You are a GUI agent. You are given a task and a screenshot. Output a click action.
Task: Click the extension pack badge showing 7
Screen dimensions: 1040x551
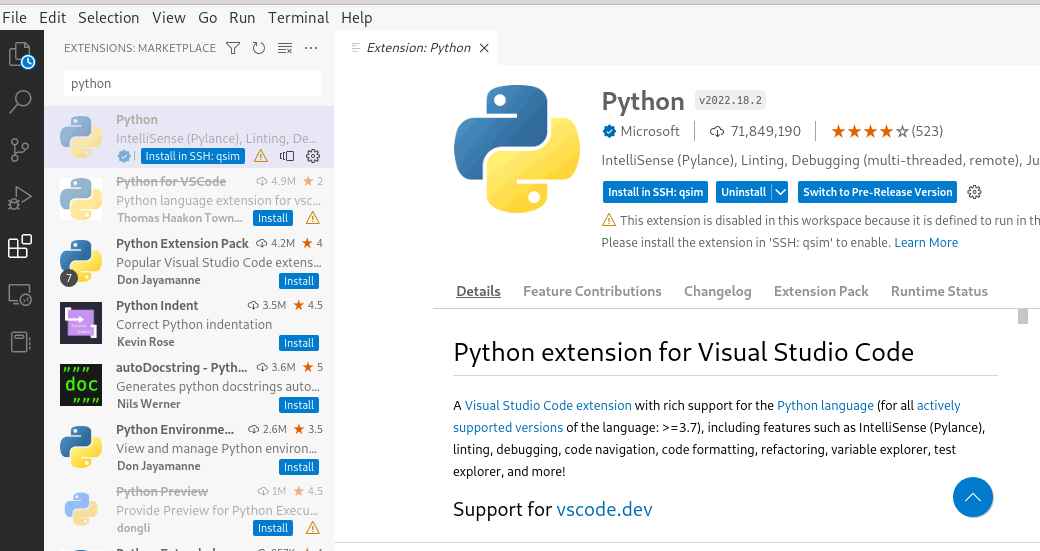click(69, 278)
